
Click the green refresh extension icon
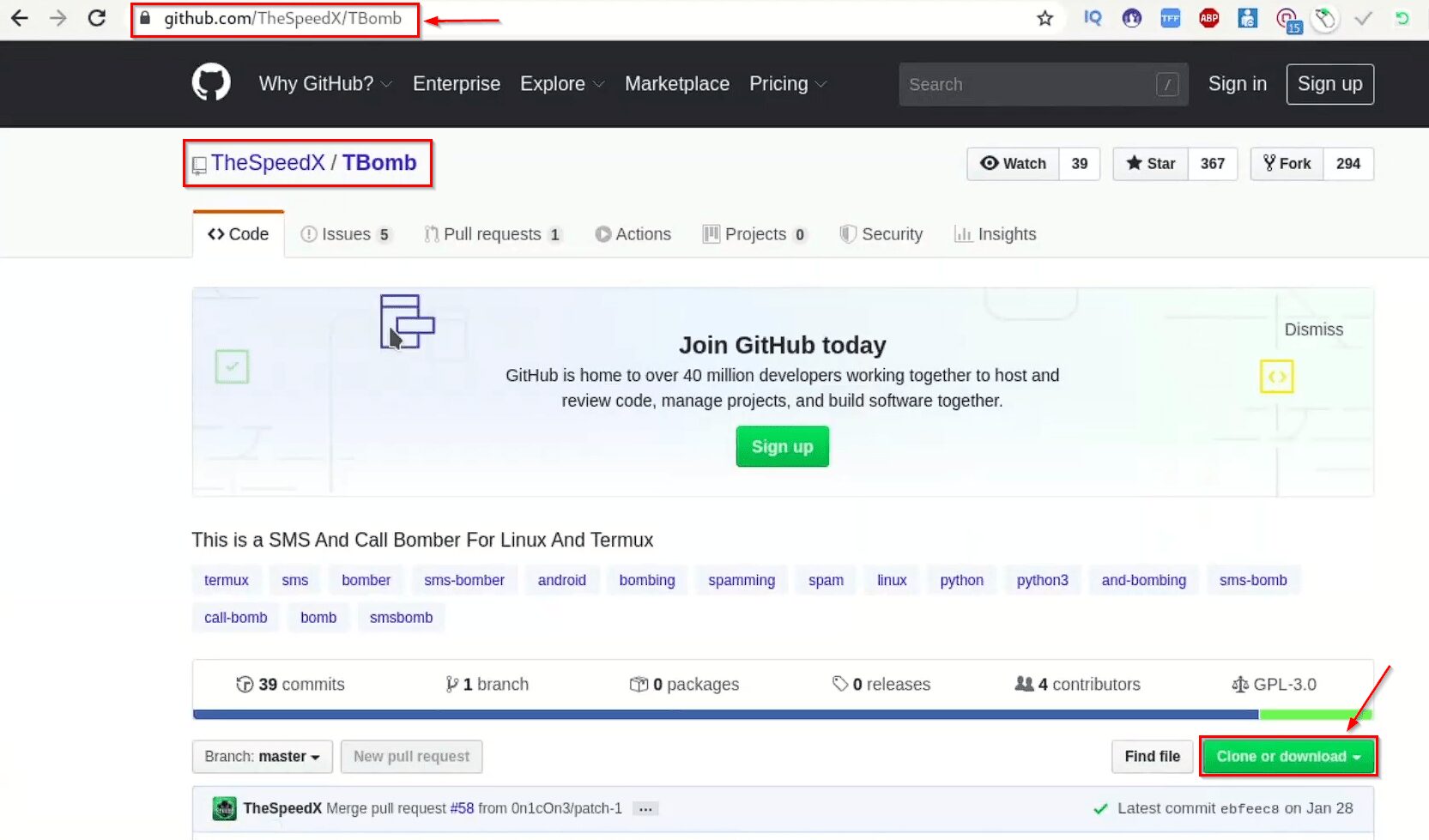point(1402,18)
